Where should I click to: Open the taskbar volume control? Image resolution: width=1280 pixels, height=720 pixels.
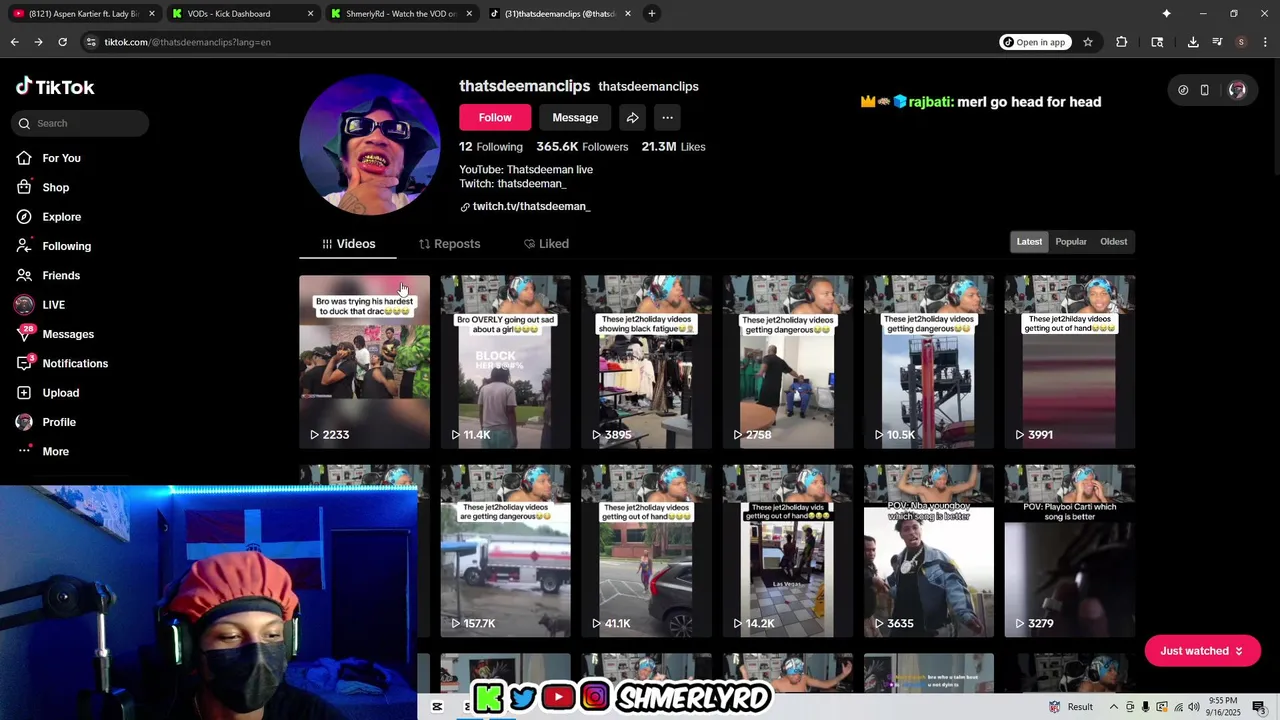(1195, 707)
